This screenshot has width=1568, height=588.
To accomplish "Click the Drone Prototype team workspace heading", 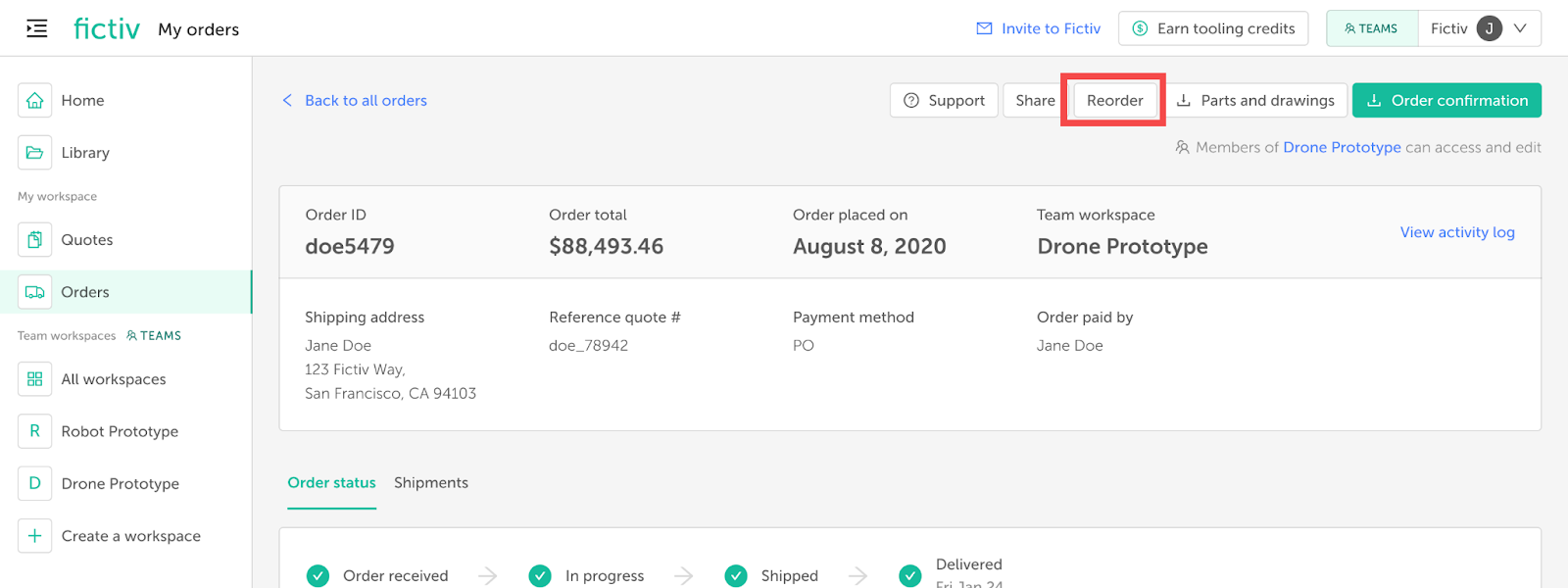I will (x=1122, y=246).
